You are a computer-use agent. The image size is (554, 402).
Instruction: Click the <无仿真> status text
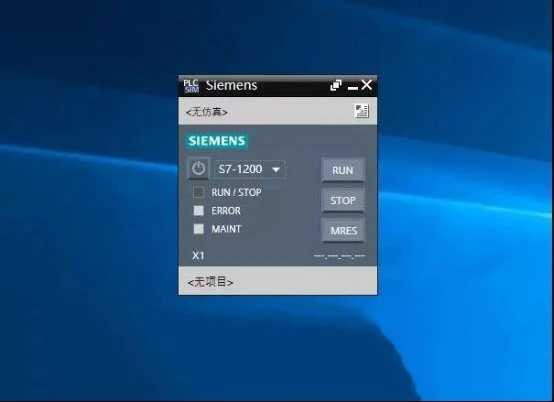[x=207, y=112]
